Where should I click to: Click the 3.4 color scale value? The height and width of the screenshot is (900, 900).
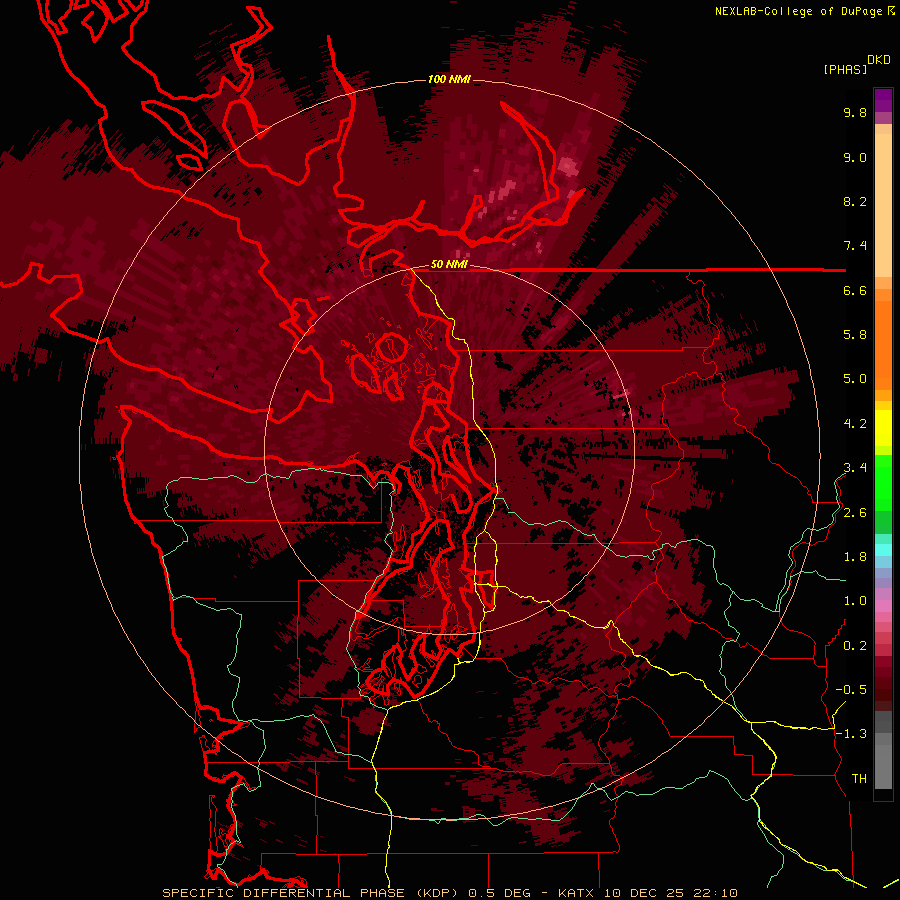[x=855, y=468]
